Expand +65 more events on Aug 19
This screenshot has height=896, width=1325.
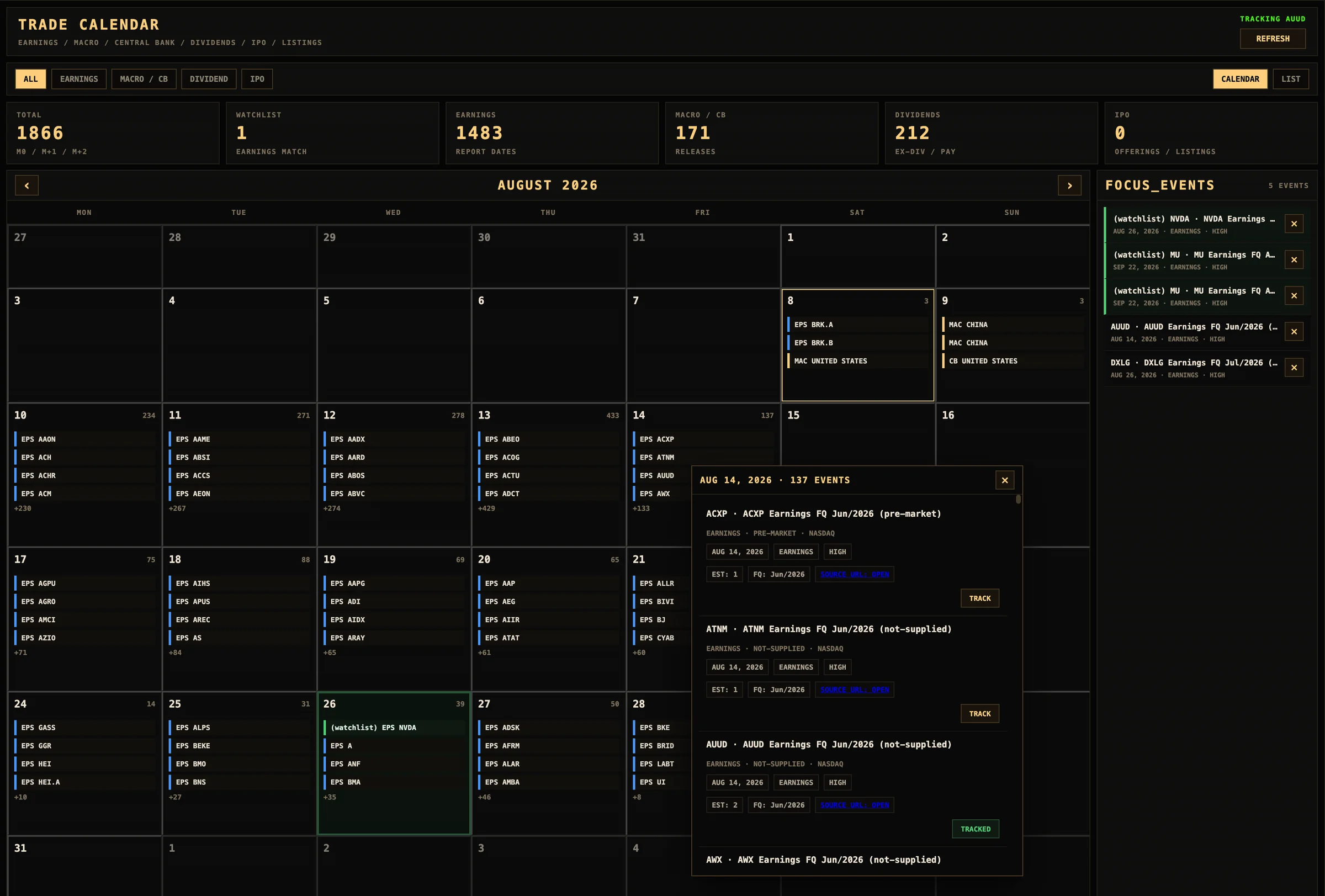point(330,653)
